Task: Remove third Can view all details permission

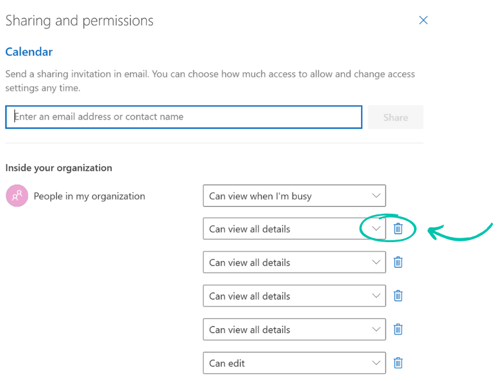Action: [398, 296]
